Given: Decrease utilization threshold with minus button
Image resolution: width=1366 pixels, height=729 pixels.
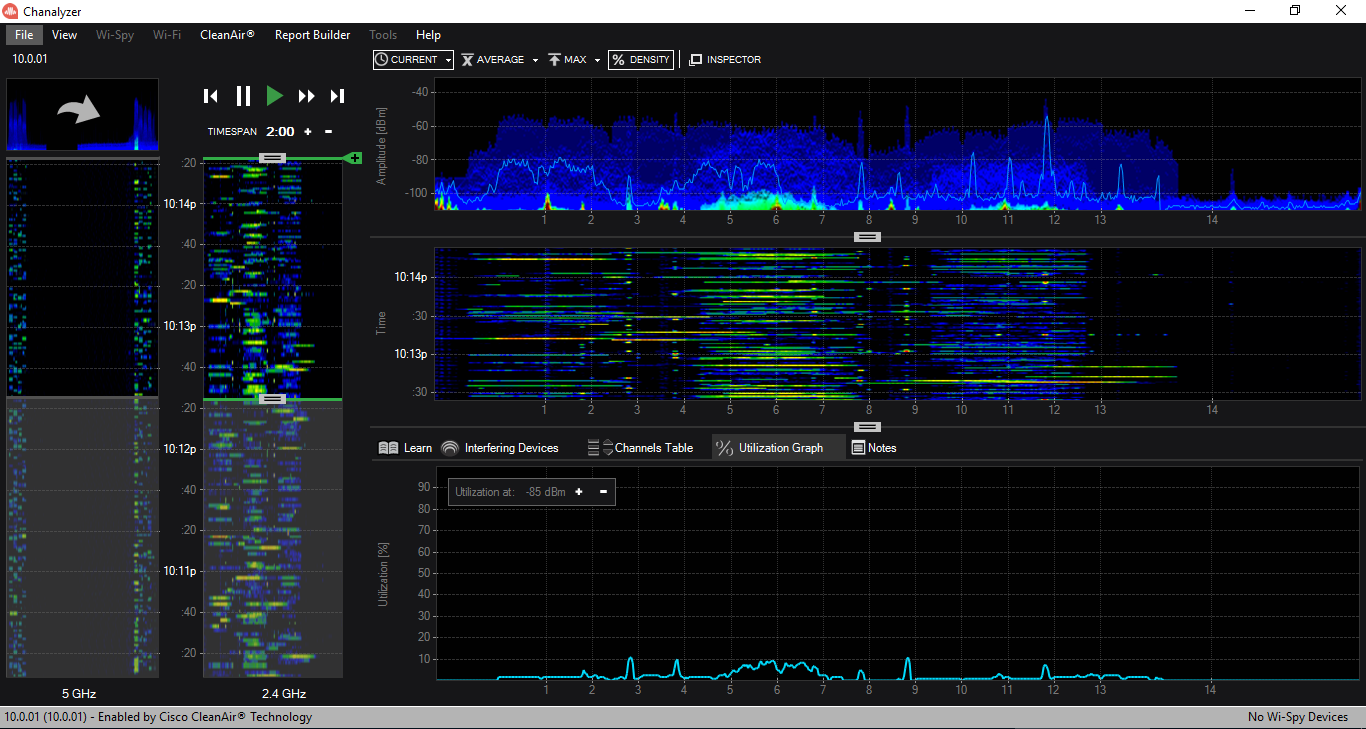Looking at the screenshot, I should (x=603, y=492).
